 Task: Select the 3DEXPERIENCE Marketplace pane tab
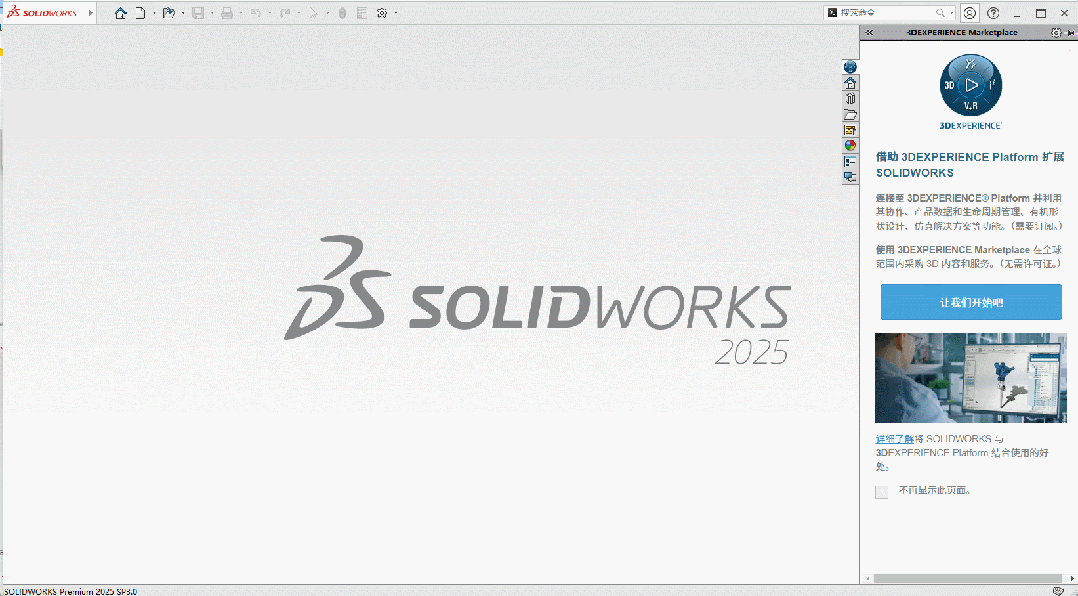[x=850, y=67]
